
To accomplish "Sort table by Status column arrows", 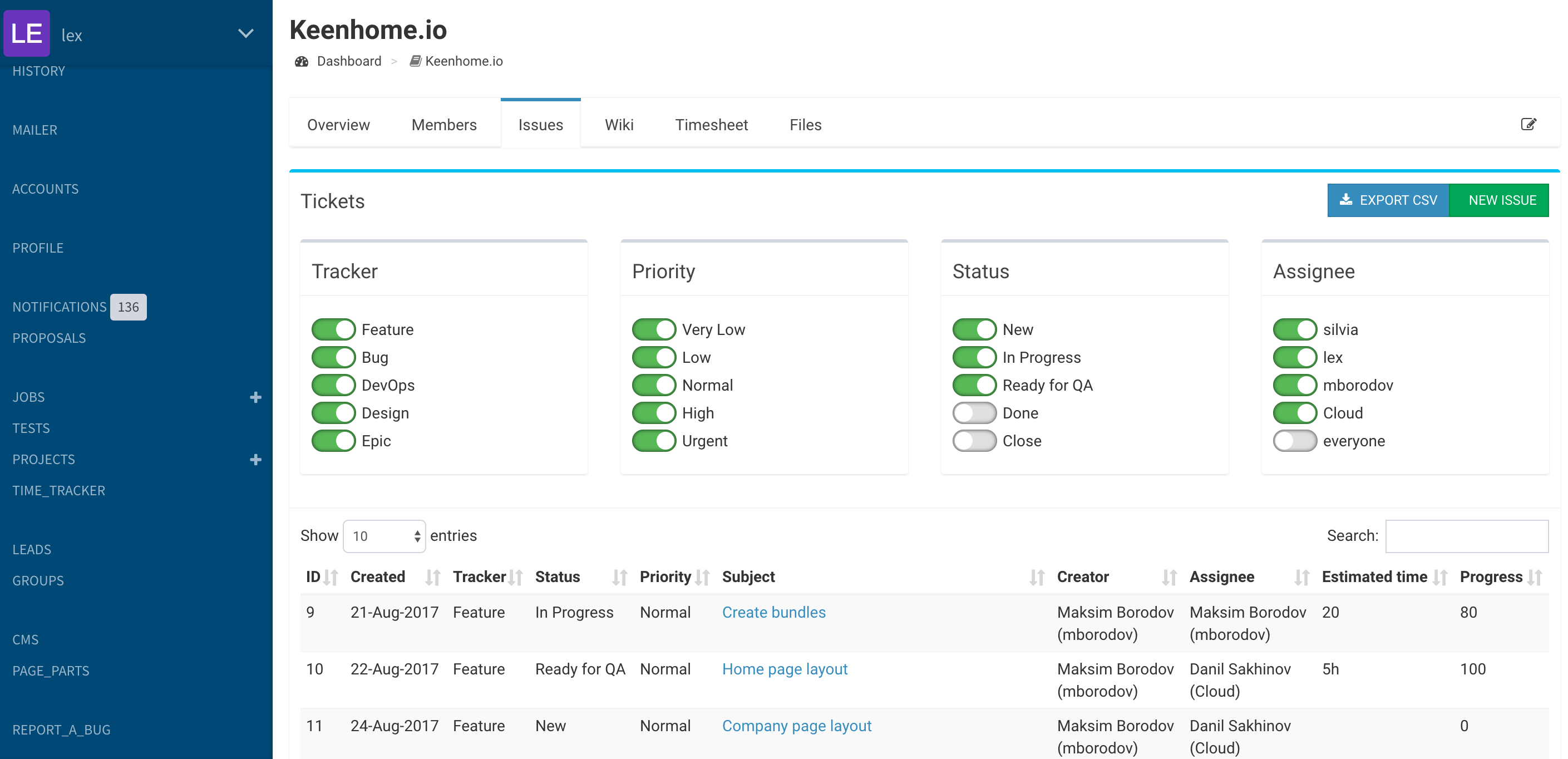I will click(620, 577).
